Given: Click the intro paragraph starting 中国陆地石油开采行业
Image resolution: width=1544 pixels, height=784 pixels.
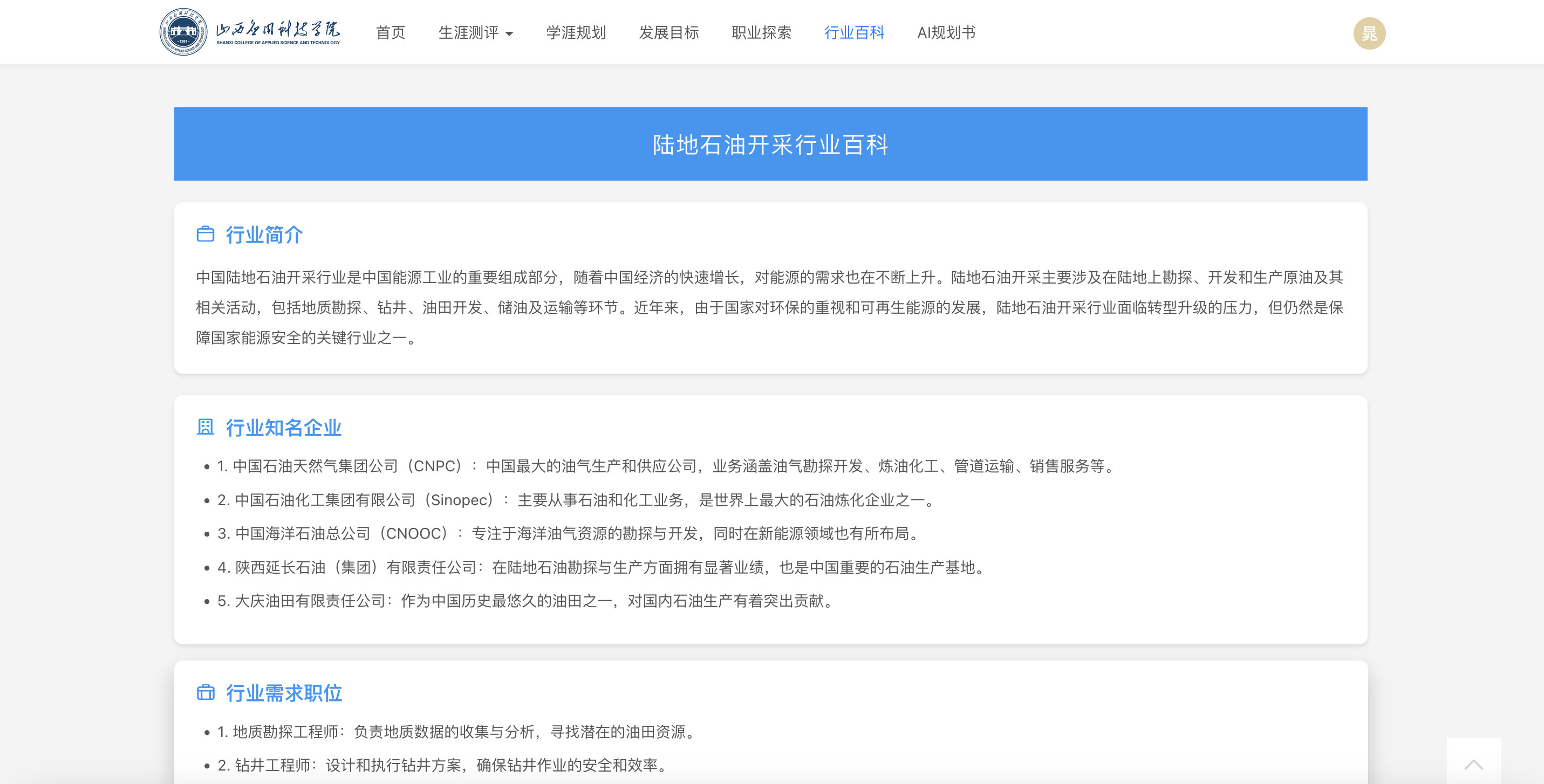Looking at the screenshot, I should coord(770,307).
